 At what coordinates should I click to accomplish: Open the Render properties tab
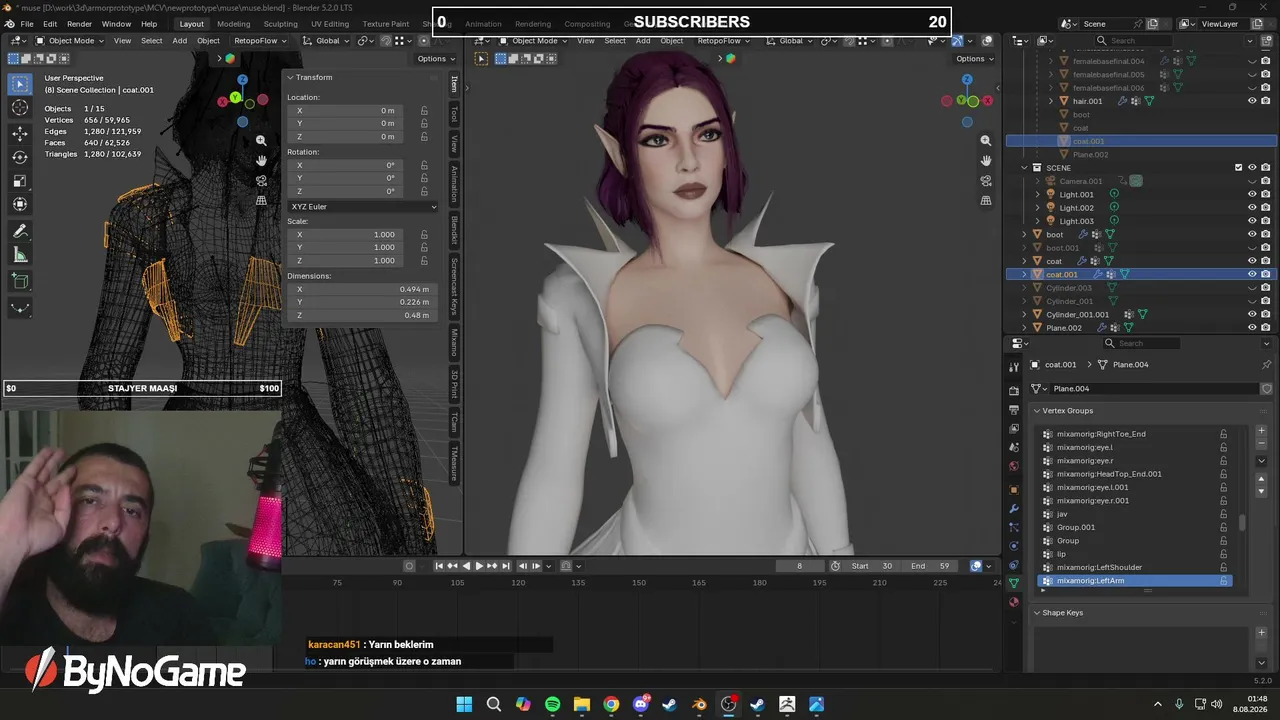click(x=1014, y=390)
